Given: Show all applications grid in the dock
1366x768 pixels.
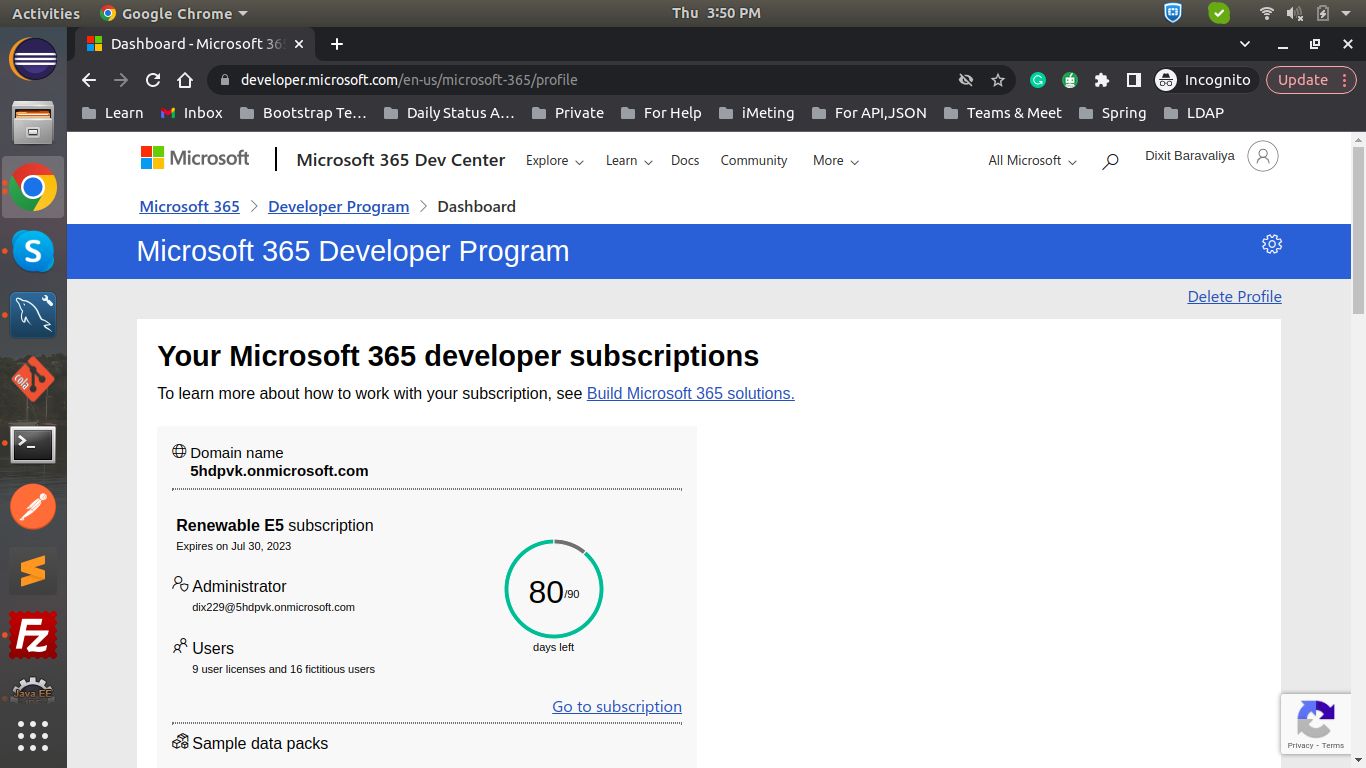Looking at the screenshot, I should [33, 735].
